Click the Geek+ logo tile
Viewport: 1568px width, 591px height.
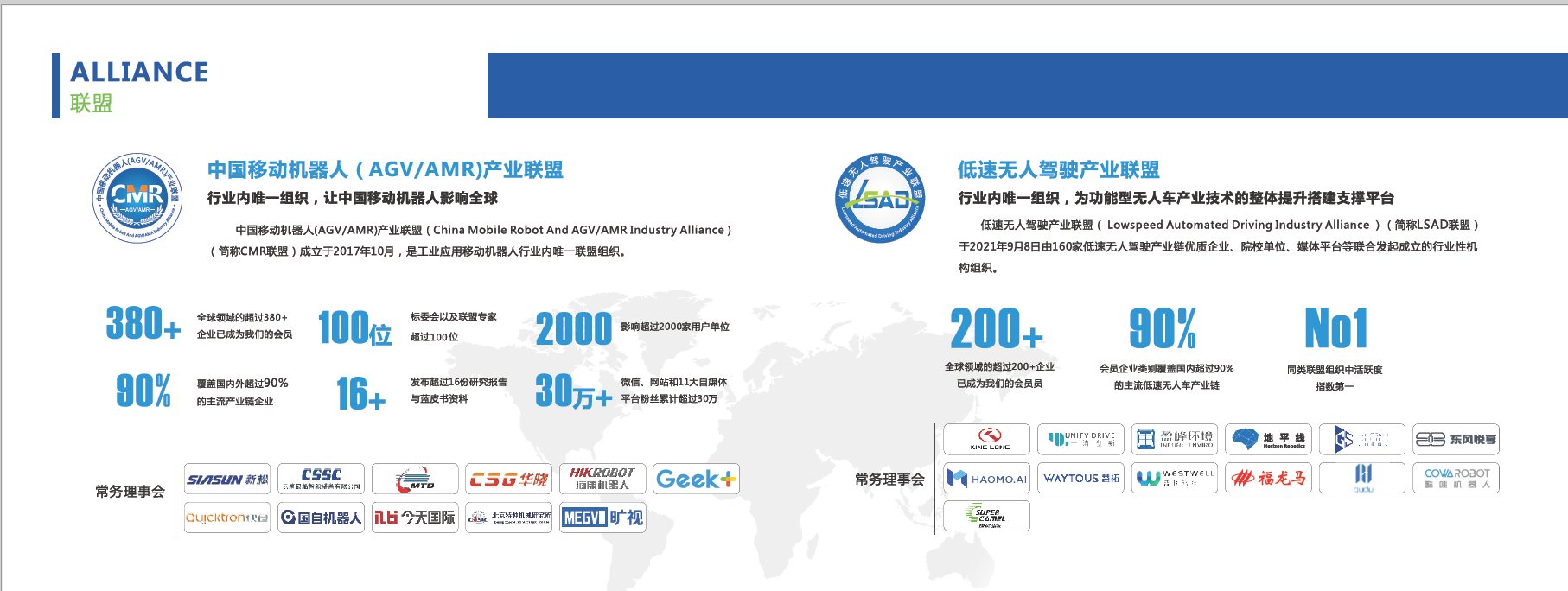click(696, 479)
